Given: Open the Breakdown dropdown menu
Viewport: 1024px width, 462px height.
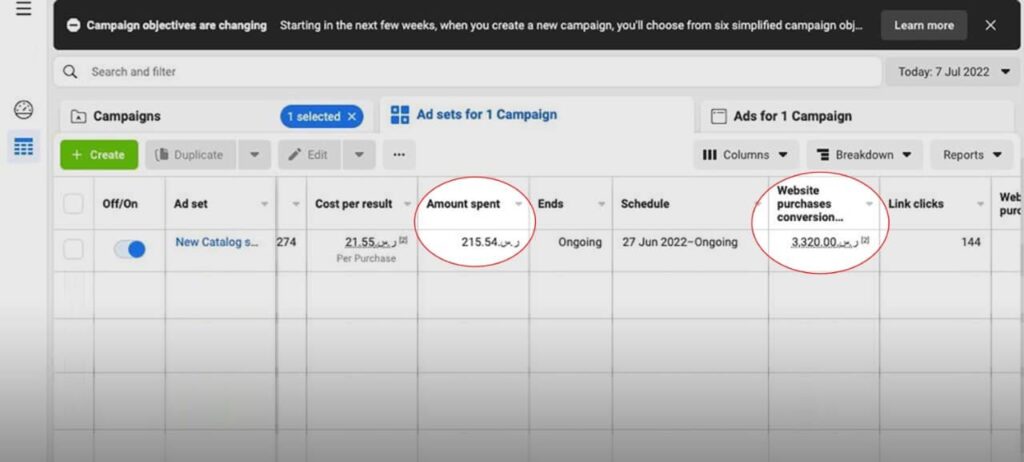Looking at the screenshot, I should 864,155.
